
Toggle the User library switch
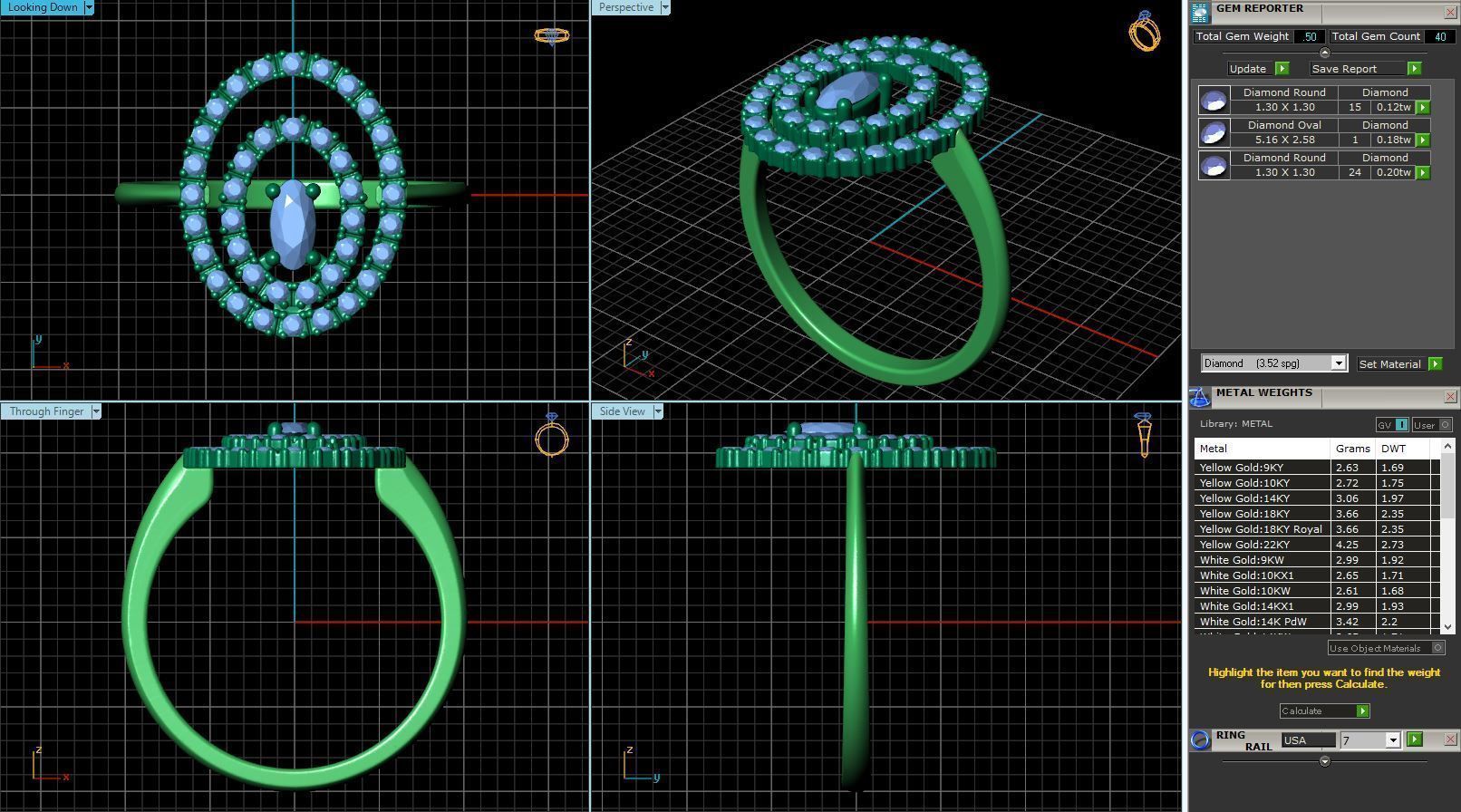1432,425
